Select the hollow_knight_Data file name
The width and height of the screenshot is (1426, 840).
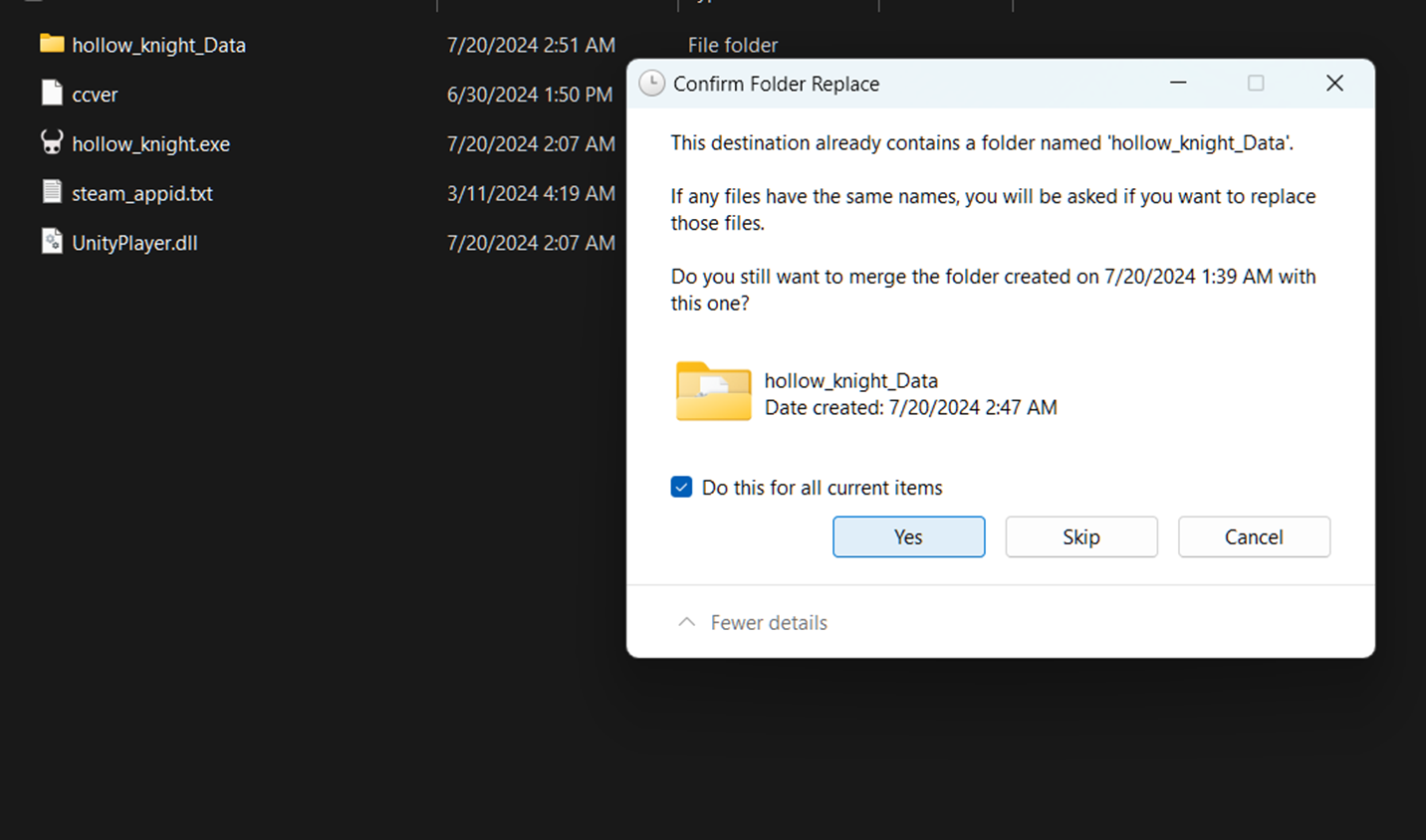point(158,45)
